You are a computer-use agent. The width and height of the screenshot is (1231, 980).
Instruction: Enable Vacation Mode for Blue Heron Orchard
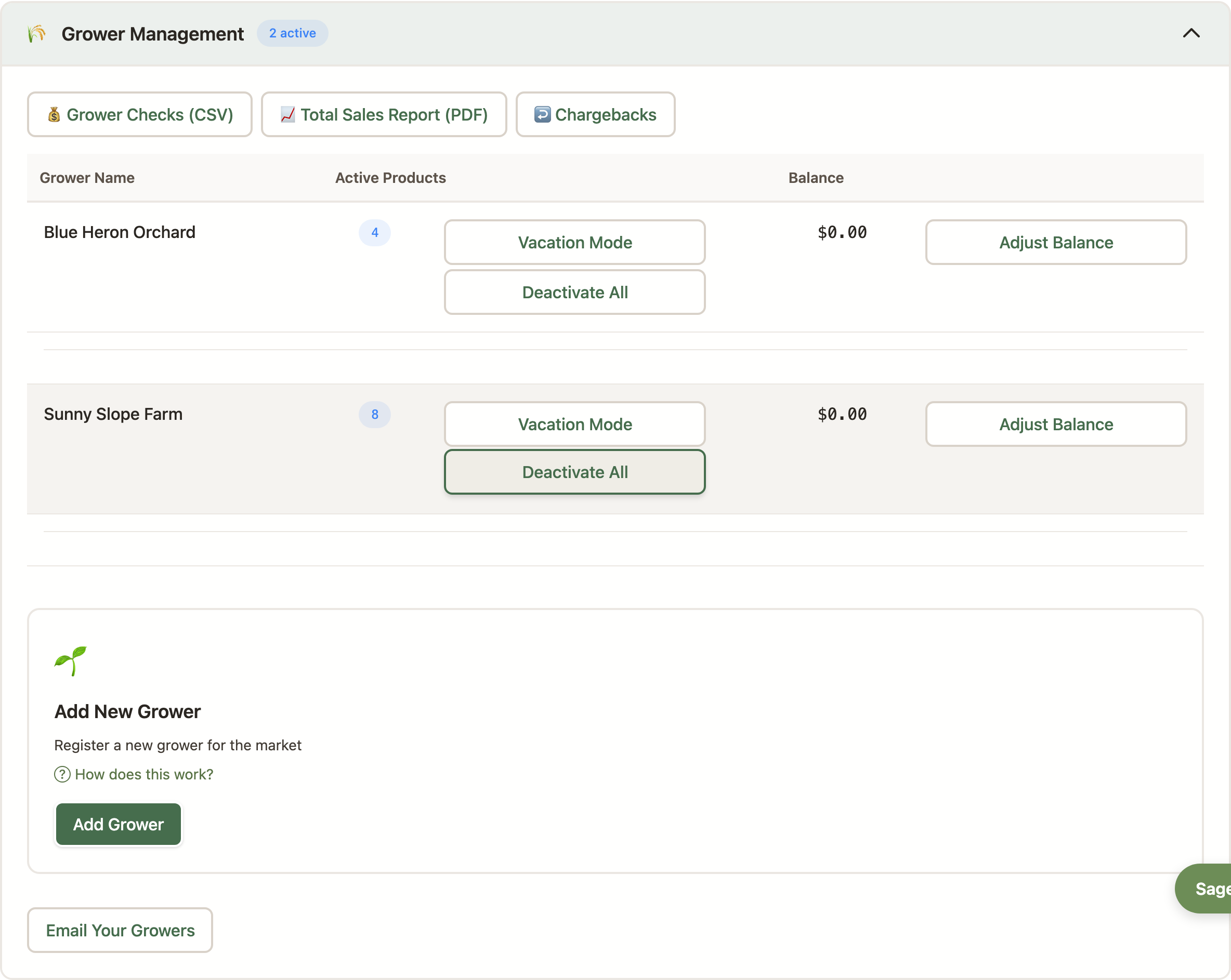575,242
